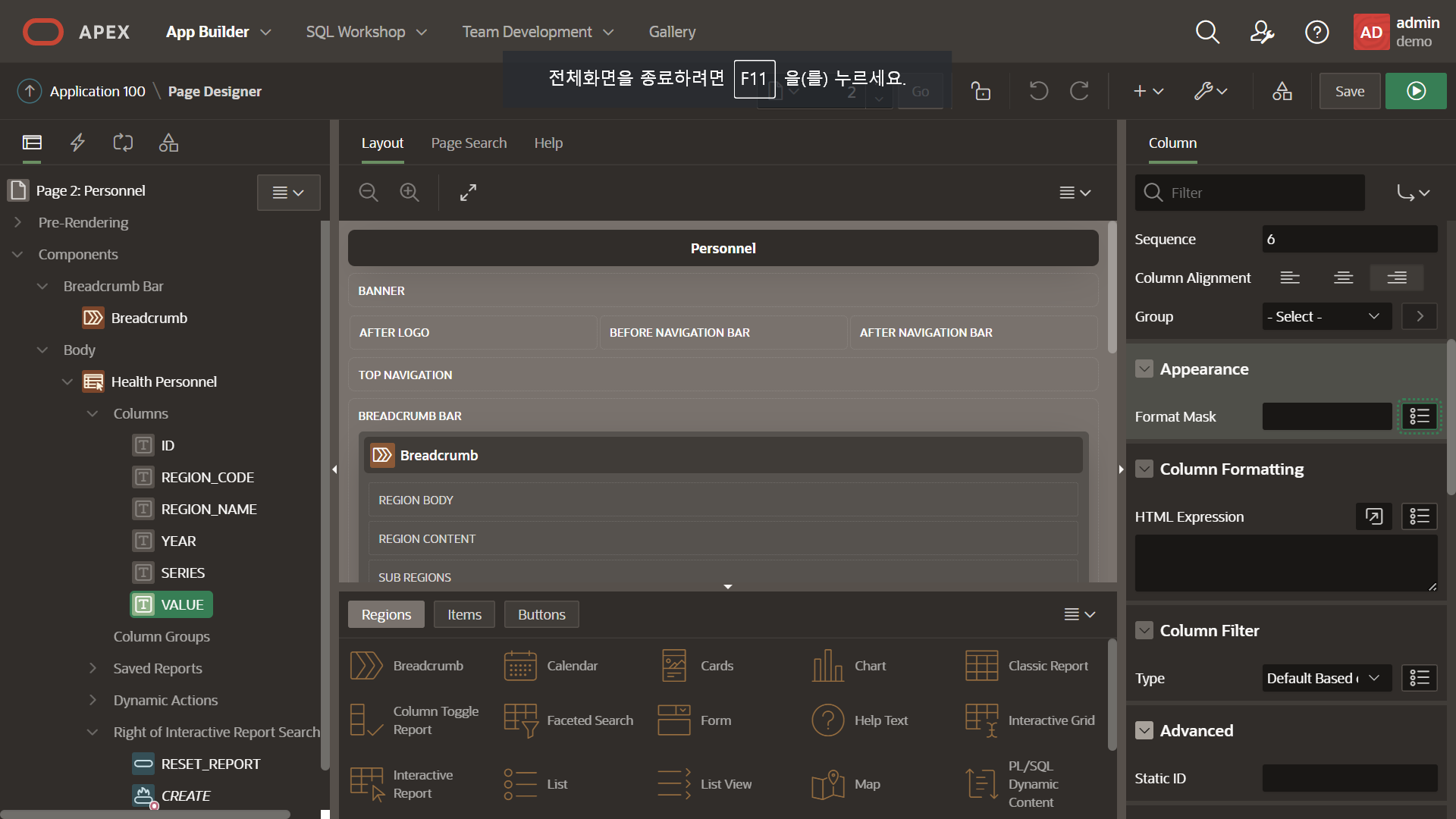Open SQL Workshop menu
Viewport: 1456px width, 819px height.
point(367,32)
